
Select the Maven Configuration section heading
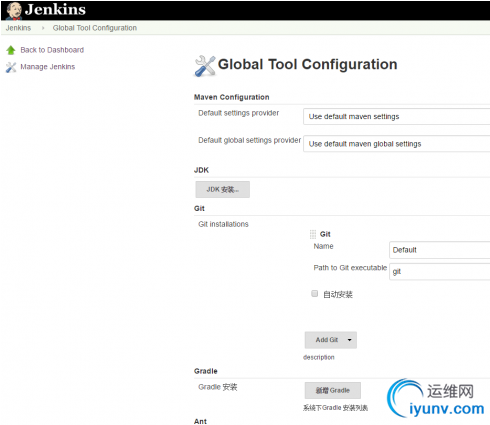pyautogui.click(x=232, y=97)
